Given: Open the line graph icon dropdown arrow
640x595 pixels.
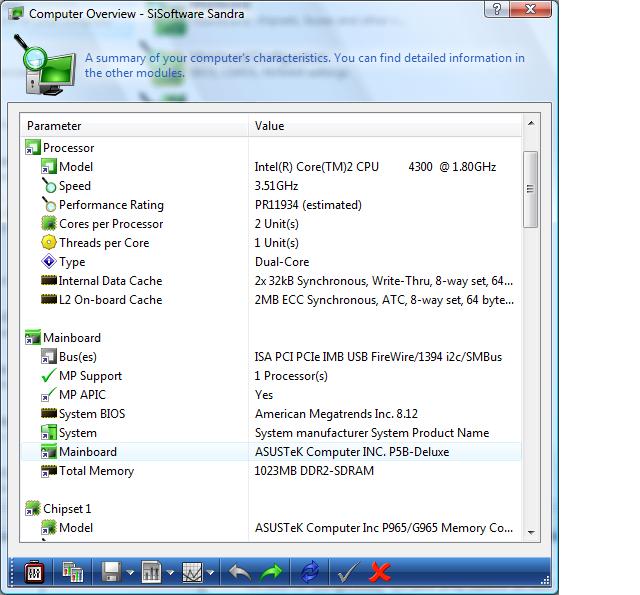Looking at the screenshot, I should [x=211, y=573].
